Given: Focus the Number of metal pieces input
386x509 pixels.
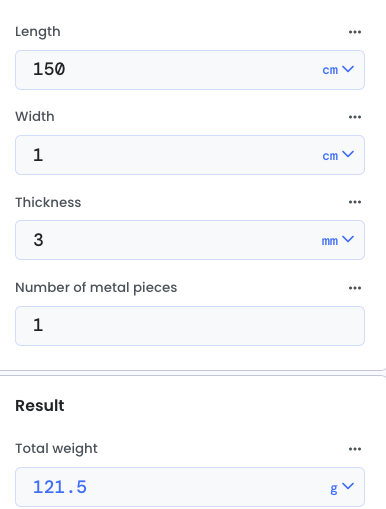Looking at the screenshot, I should click(x=190, y=326).
